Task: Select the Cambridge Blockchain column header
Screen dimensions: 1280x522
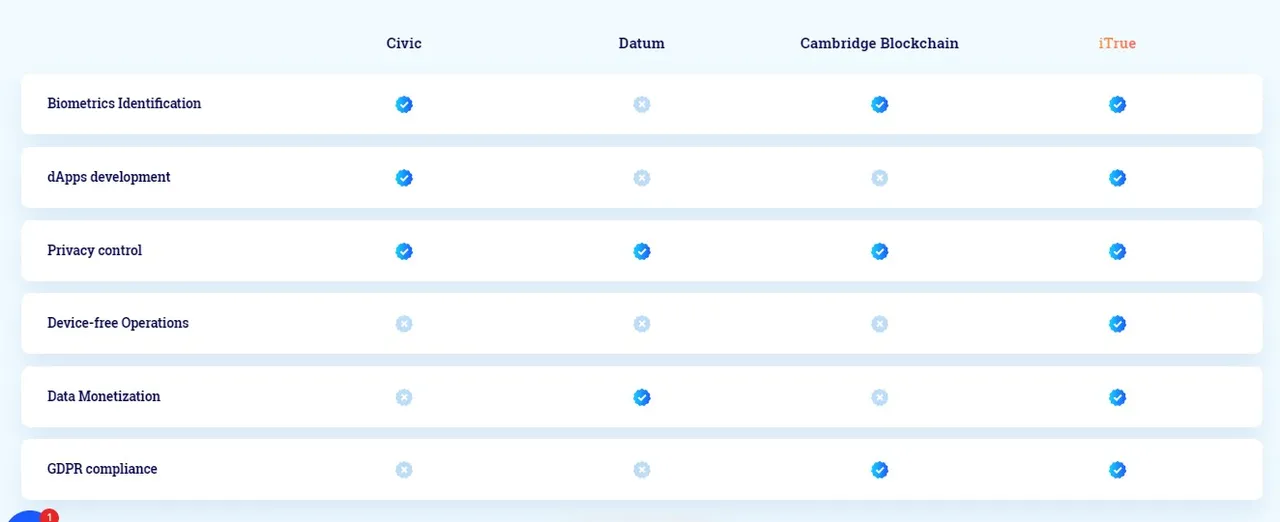Action: tap(879, 43)
